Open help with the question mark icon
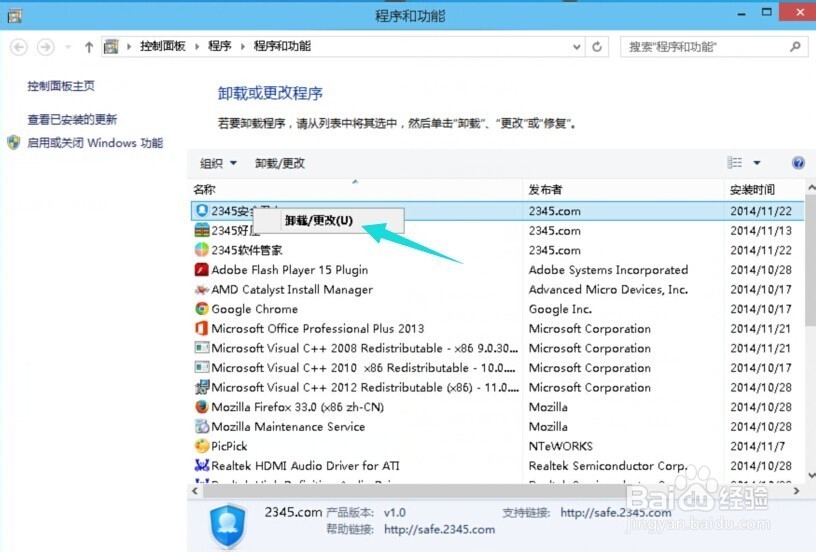Screen dimensions: 816x552 [x=798, y=163]
